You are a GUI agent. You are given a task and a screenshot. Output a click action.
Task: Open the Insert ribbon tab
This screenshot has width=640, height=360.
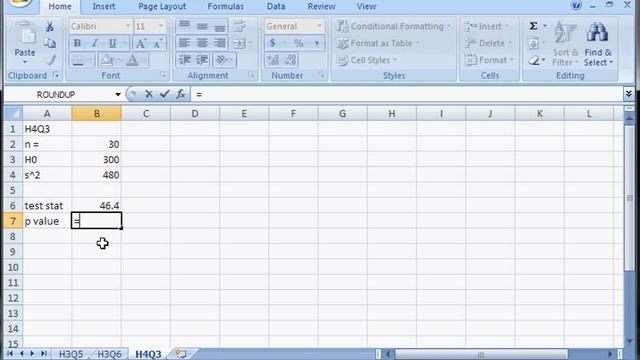pos(104,7)
